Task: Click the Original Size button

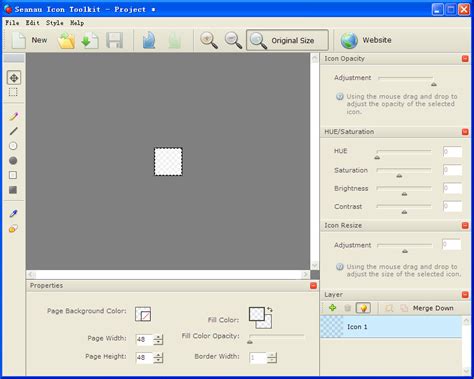Action: pyautogui.click(x=287, y=40)
